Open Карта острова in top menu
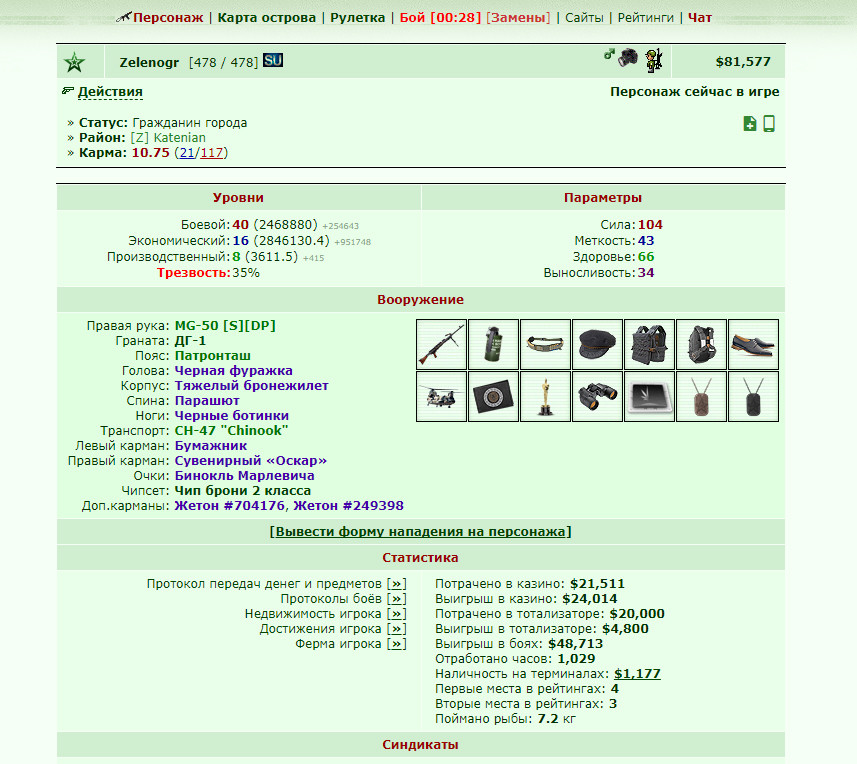 pyautogui.click(x=267, y=17)
